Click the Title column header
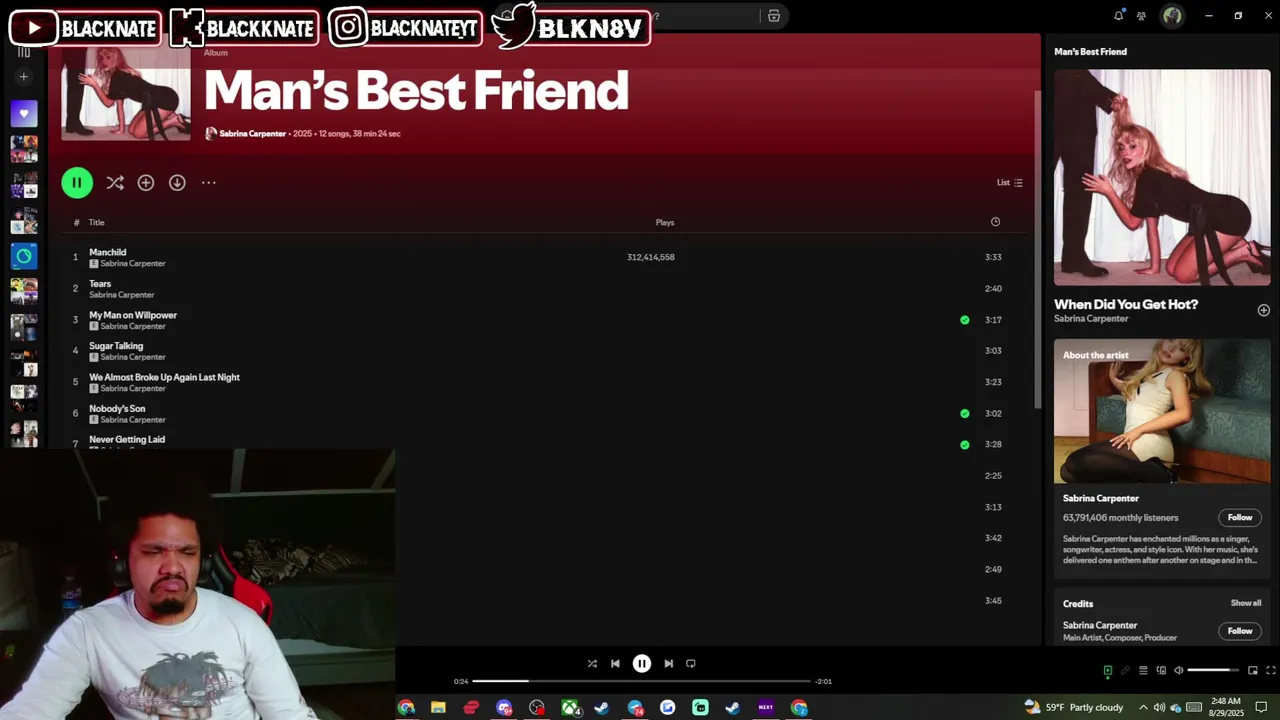Screen dimensions: 1280x720 (96, 222)
